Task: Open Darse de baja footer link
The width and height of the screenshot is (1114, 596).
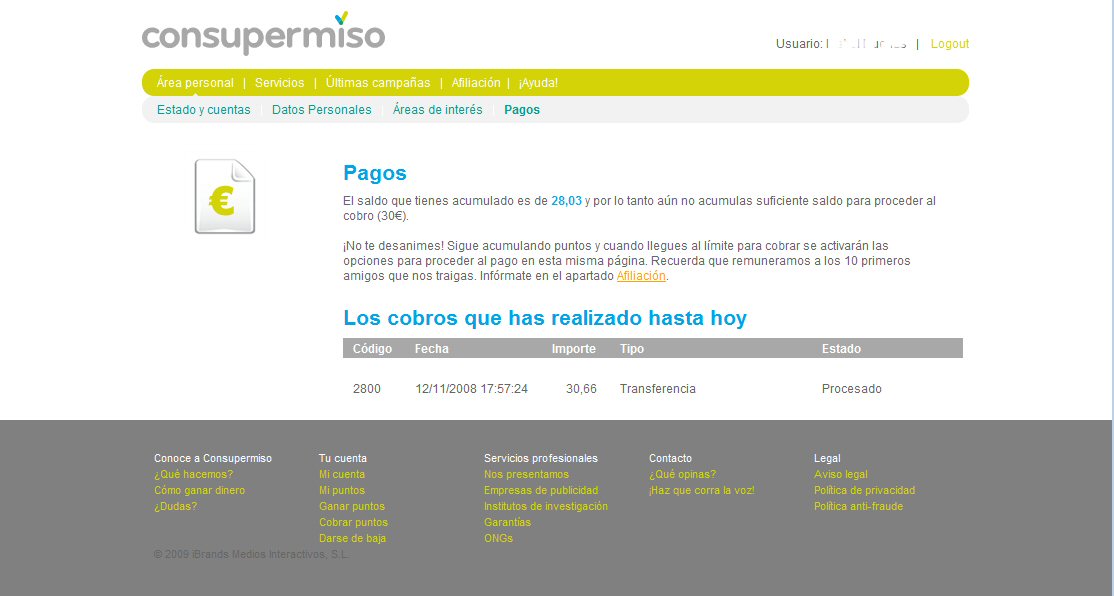Action: click(x=352, y=538)
